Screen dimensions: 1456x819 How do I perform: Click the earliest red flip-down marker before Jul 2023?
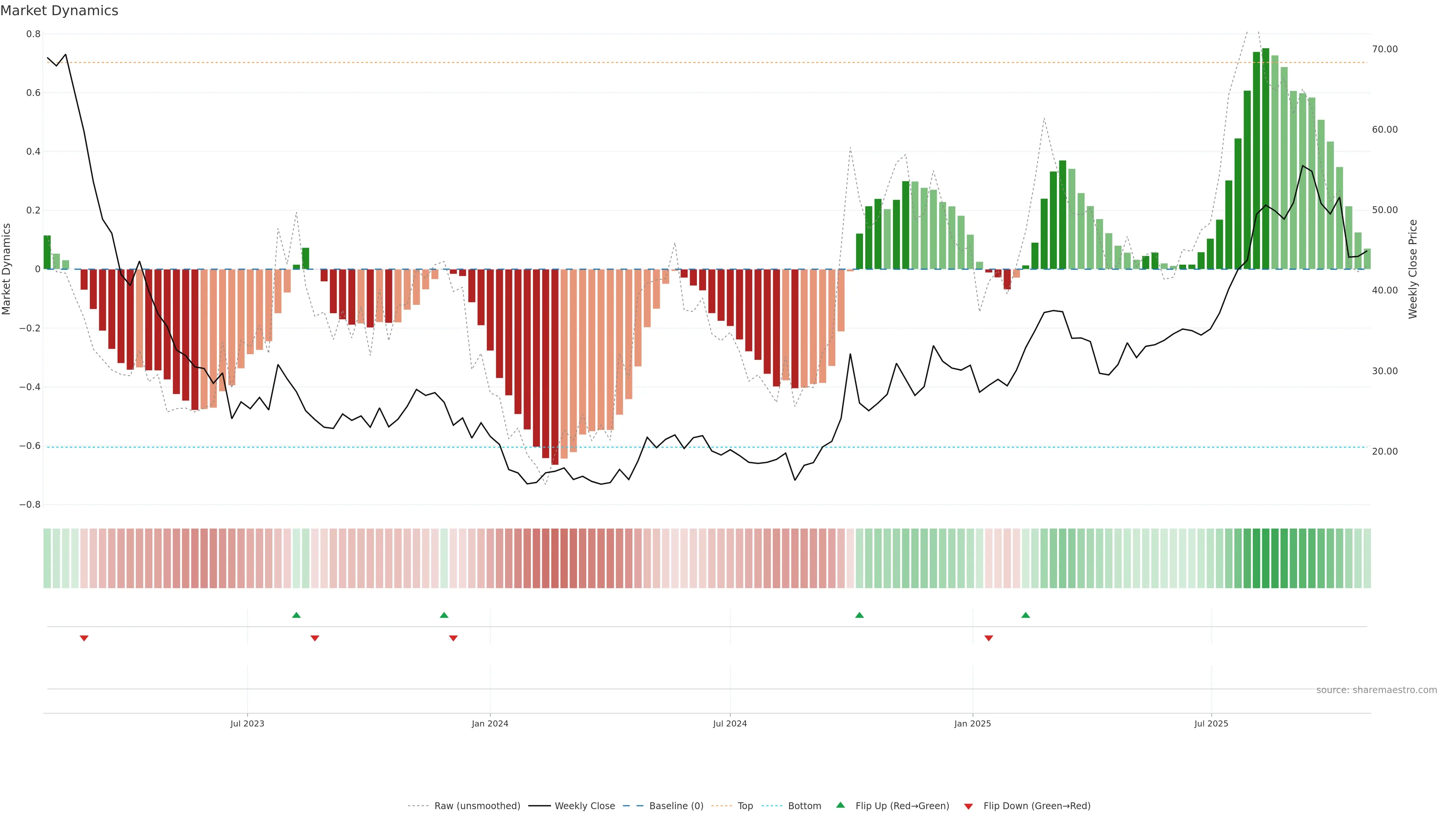(x=84, y=638)
